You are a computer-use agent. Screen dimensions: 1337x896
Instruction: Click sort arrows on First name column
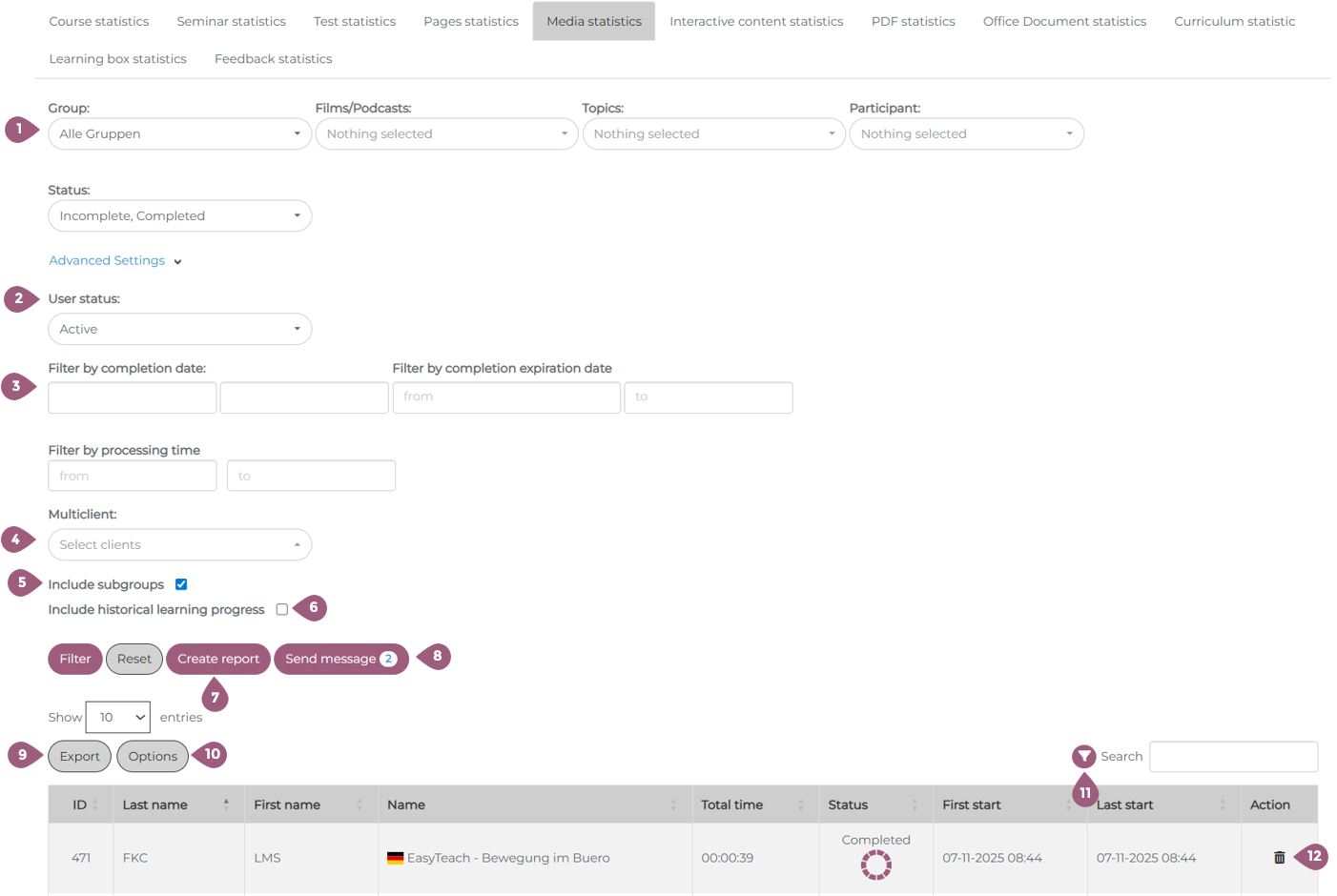click(x=360, y=805)
